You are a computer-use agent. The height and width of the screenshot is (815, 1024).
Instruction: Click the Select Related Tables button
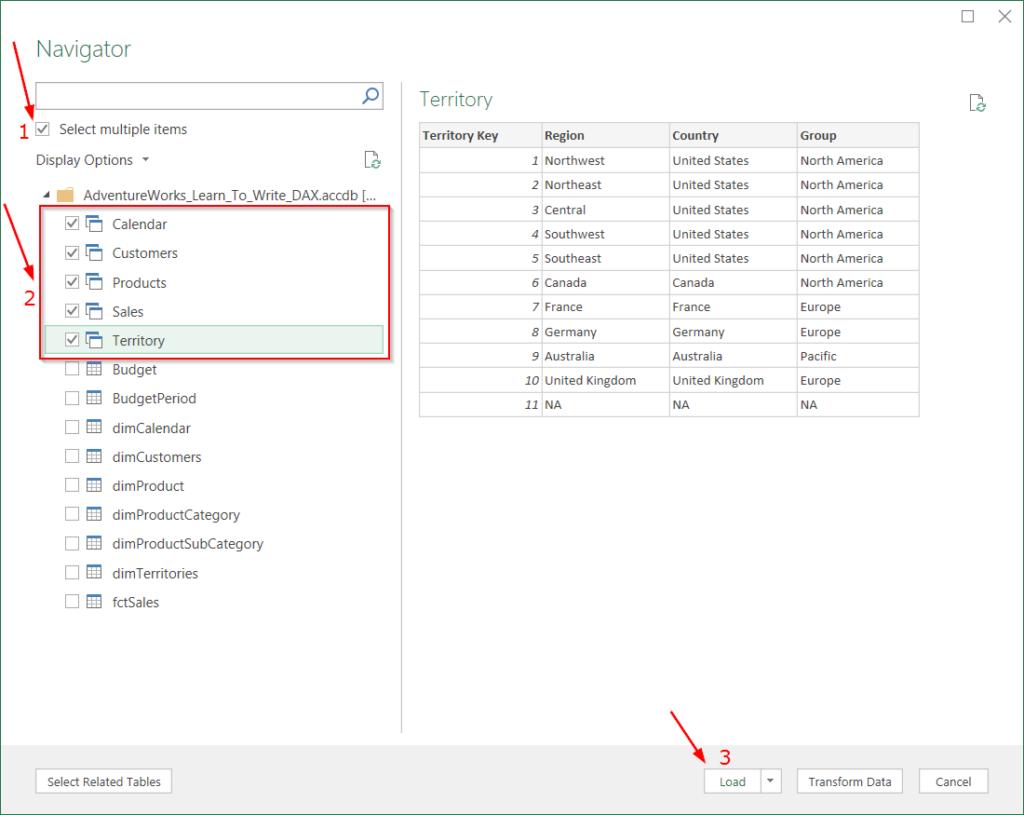(103, 782)
